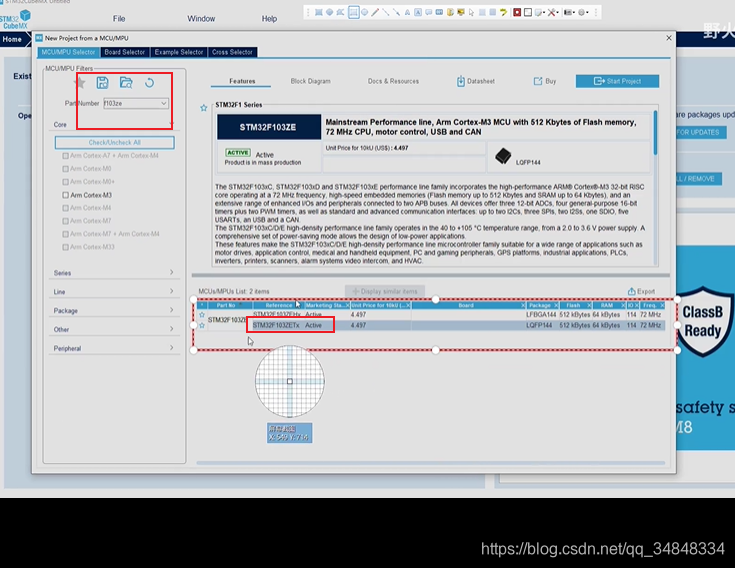The image size is (735, 568).
Task: Show the Features tab
Action: point(242,81)
